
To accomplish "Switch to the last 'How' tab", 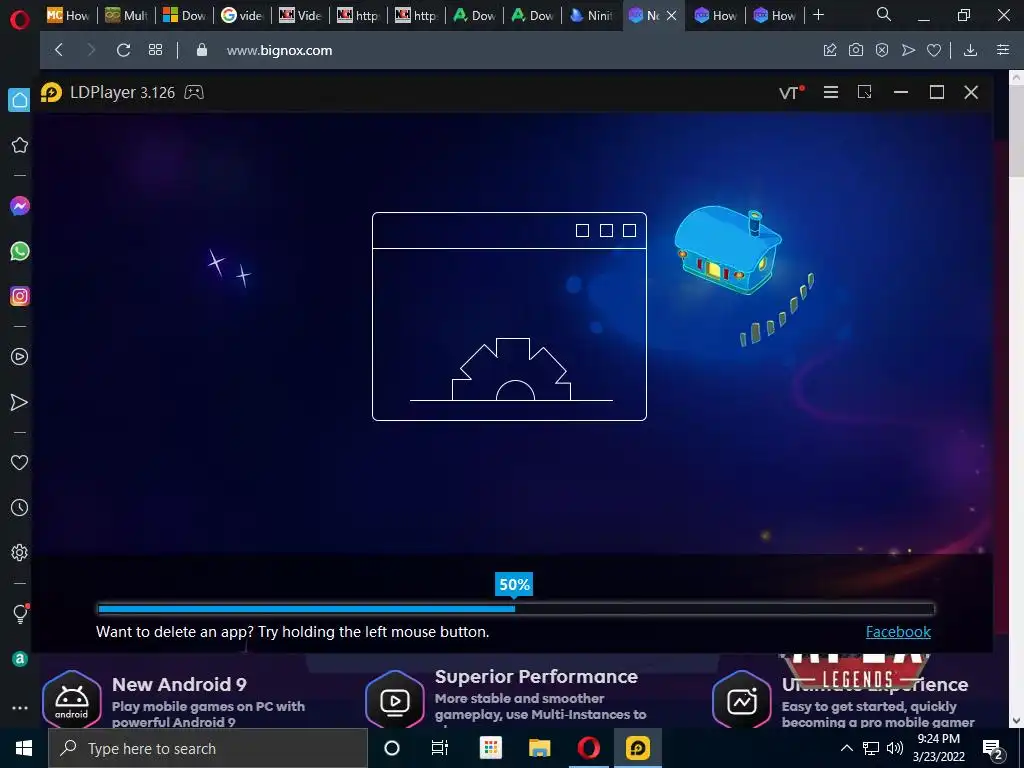I will [775, 15].
